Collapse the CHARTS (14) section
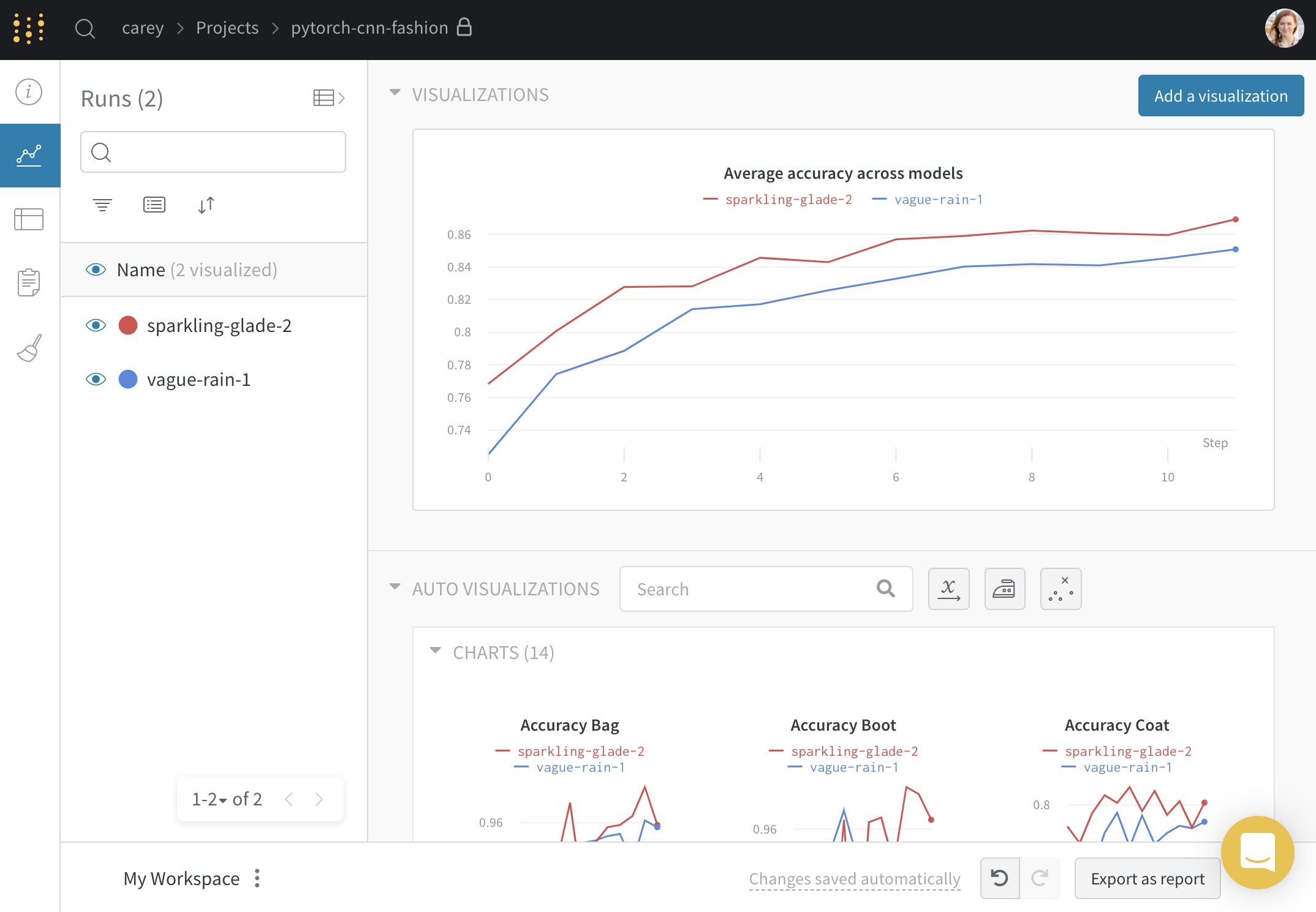The width and height of the screenshot is (1316, 912). click(x=436, y=650)
